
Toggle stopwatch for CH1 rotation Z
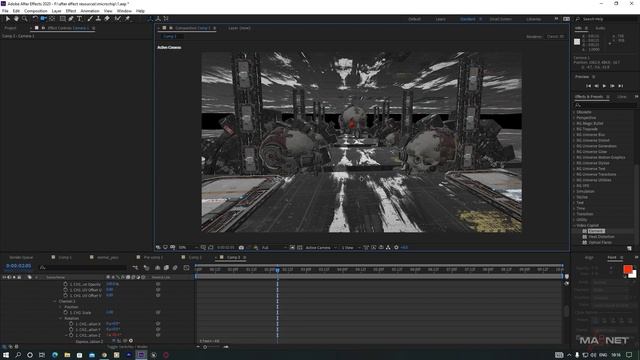(71, 335)
